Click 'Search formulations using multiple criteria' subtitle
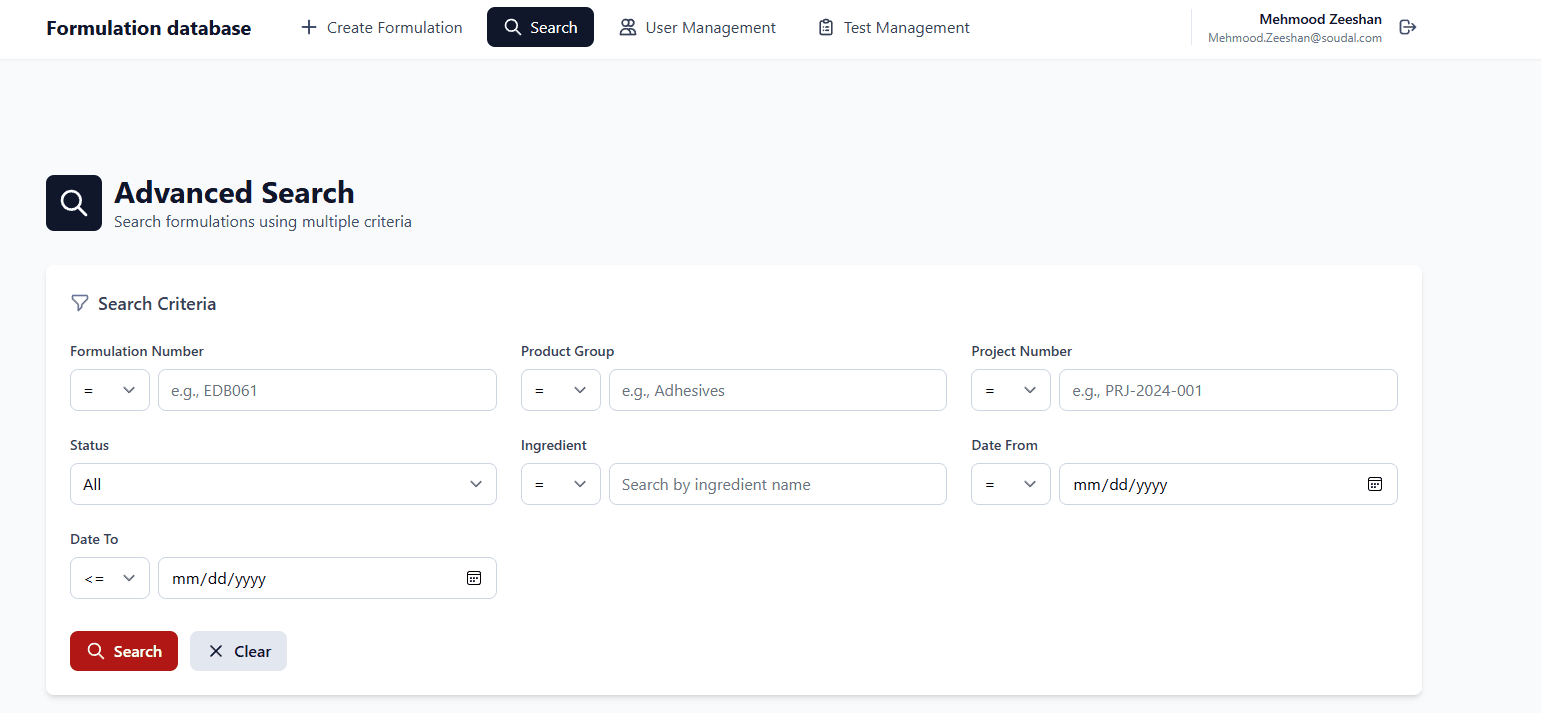This screenshot has width=1541, height=713. pyautogui.click(x=263, y=222)
